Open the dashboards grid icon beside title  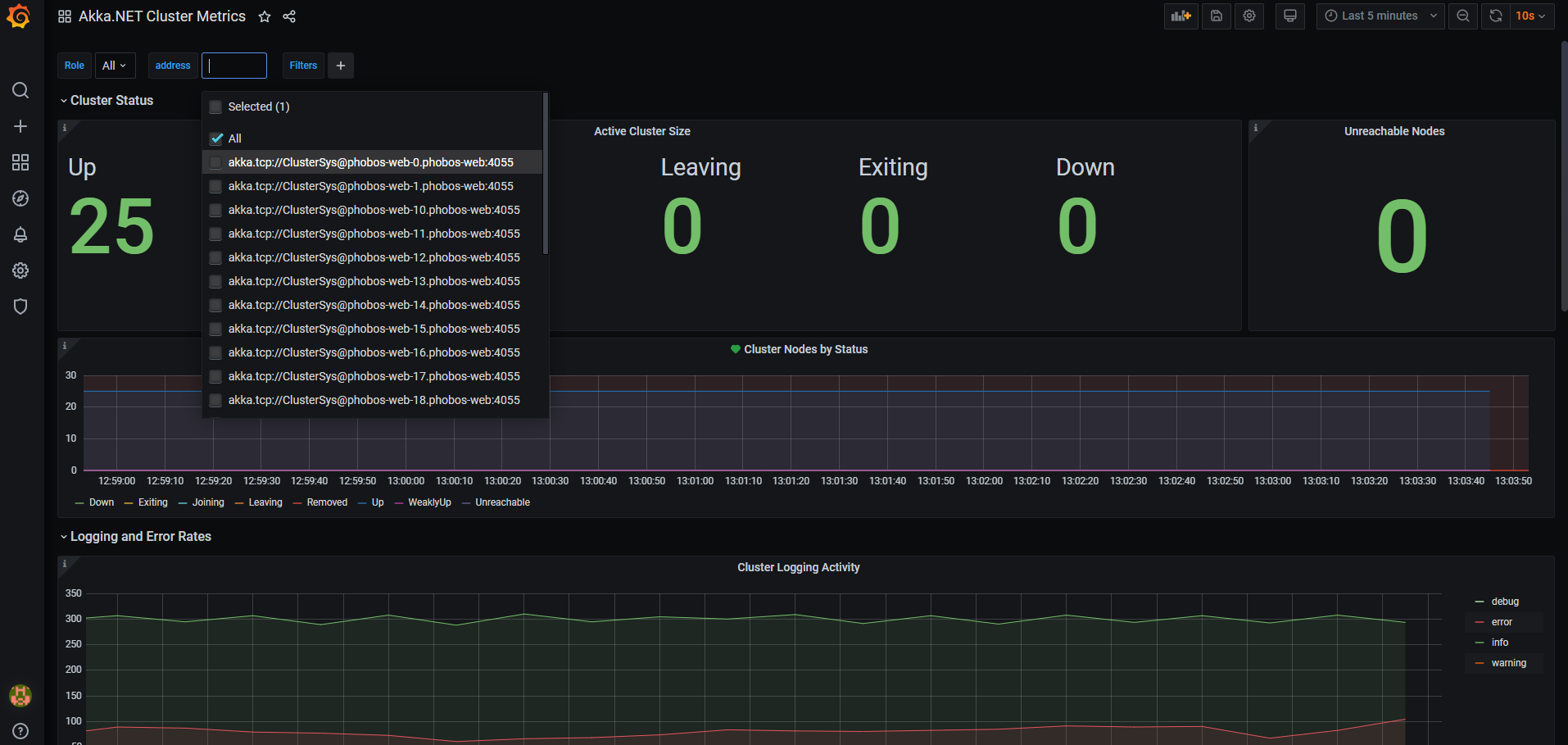65,16
